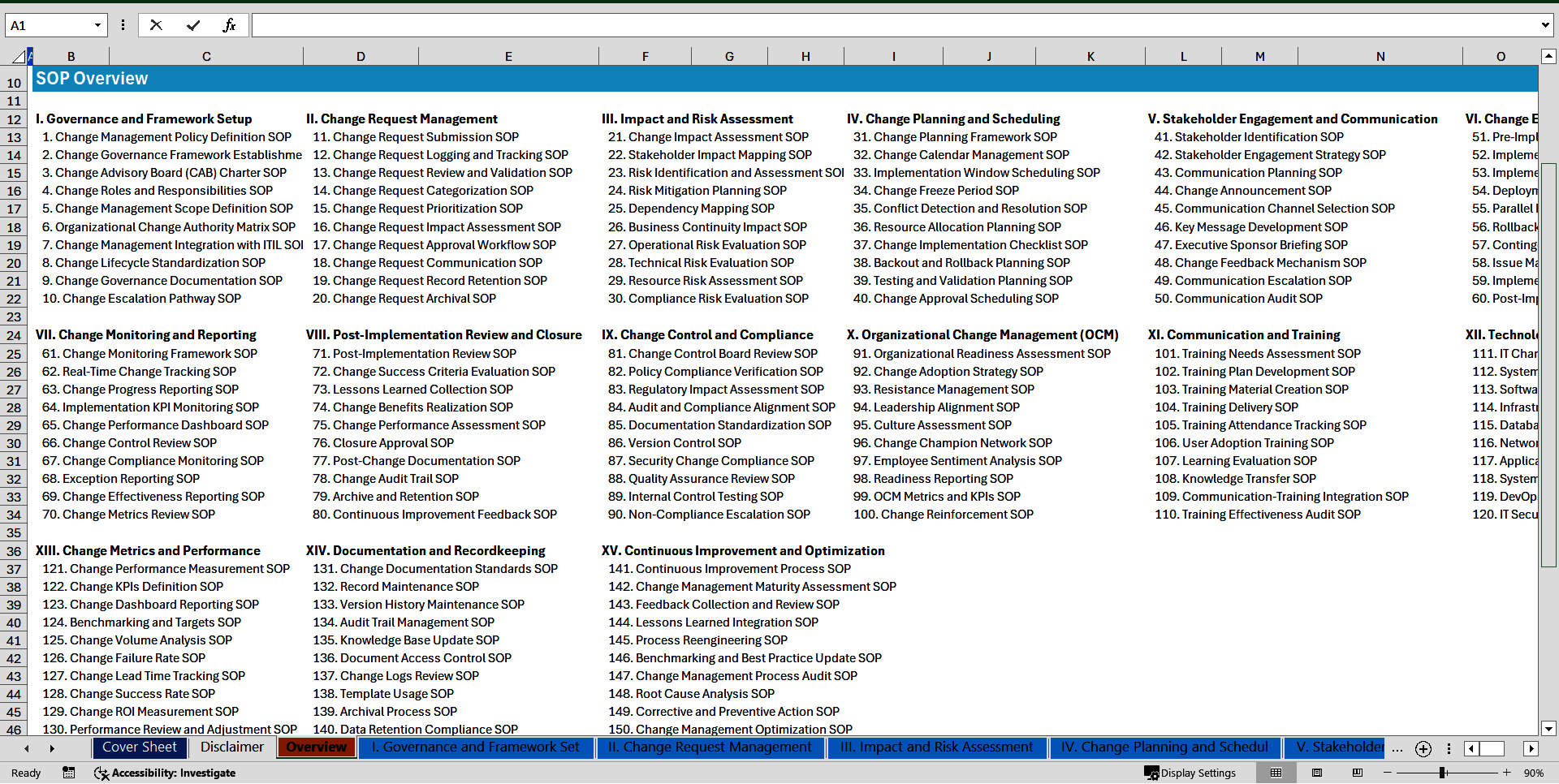Select Normal view in status bar
The width and height of the screenshot is (1559, 784).
pos(1276,773)
